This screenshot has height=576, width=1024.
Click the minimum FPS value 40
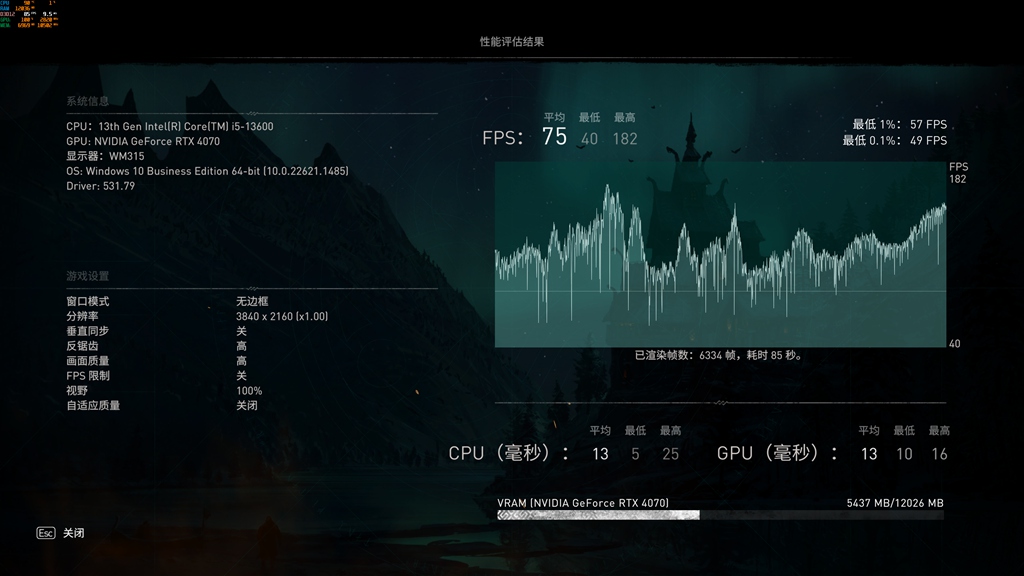click(589, 138)
